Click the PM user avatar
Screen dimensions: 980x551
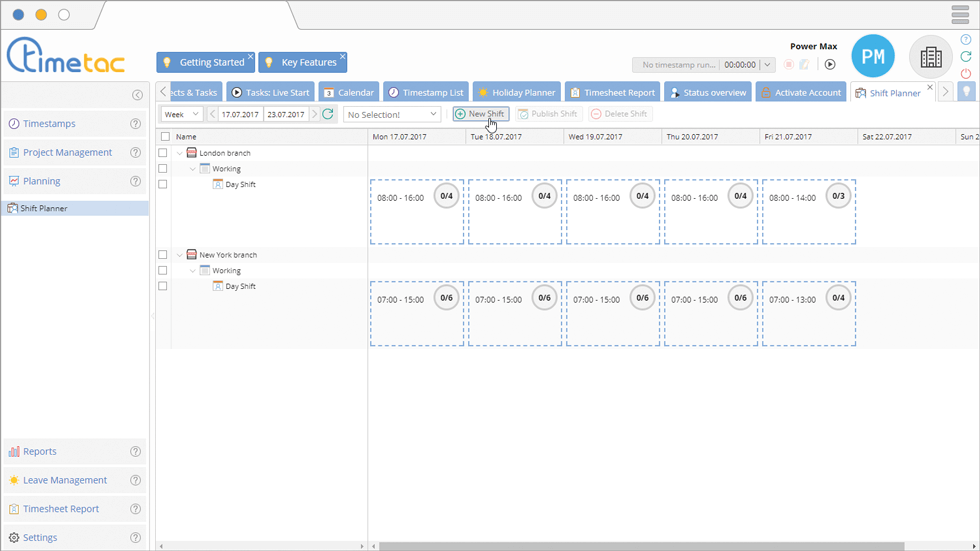click(872, 57)
